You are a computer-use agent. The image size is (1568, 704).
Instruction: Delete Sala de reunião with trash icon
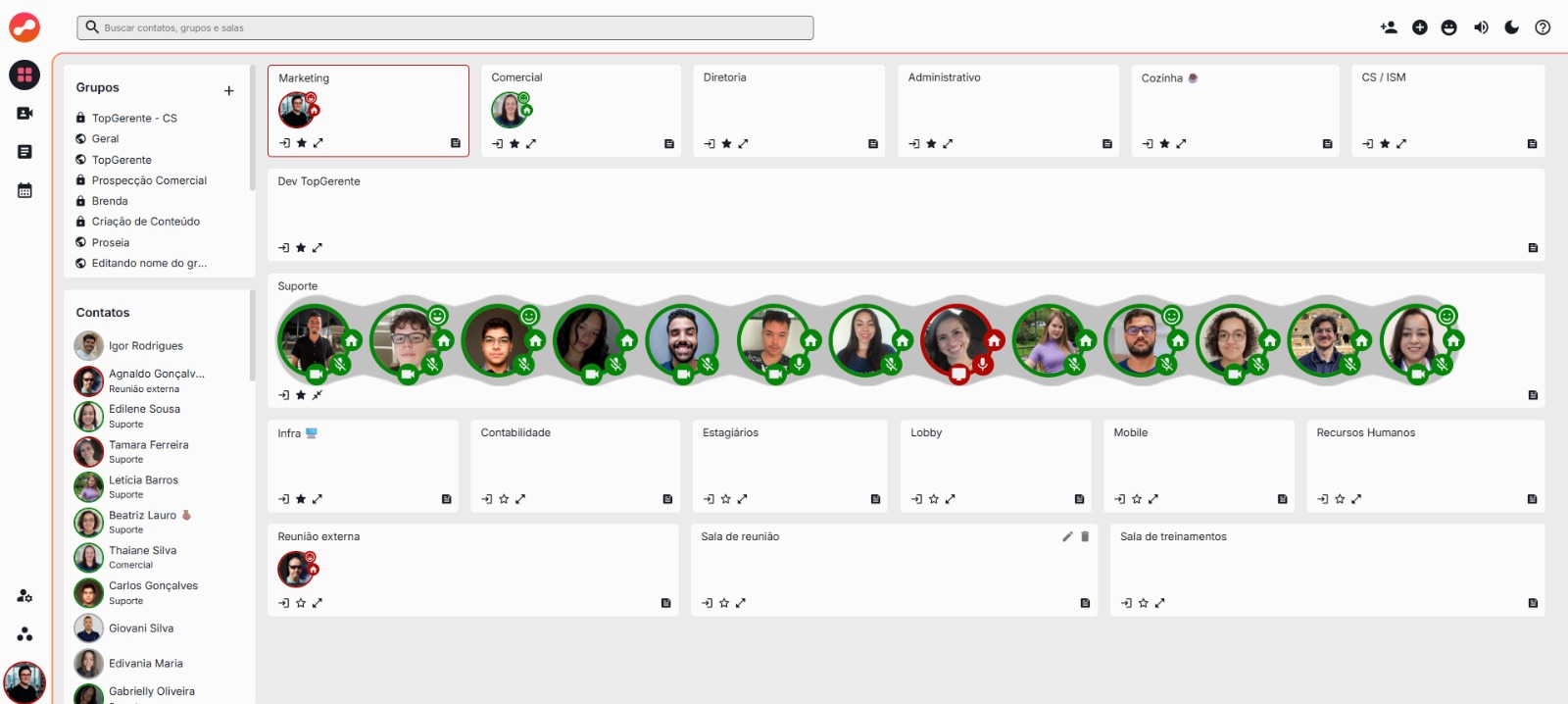coord(1085,536)
